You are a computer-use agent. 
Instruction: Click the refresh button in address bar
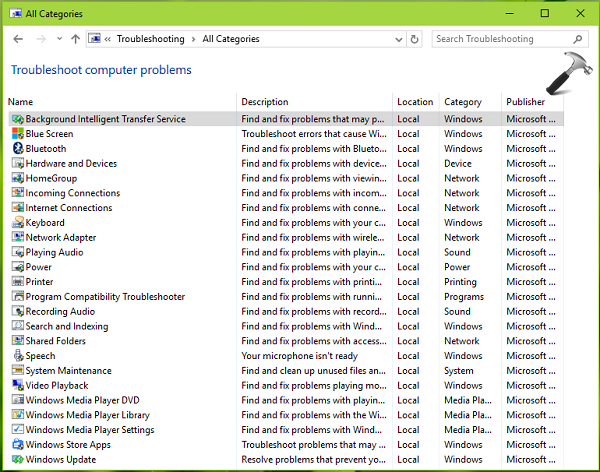415,39
